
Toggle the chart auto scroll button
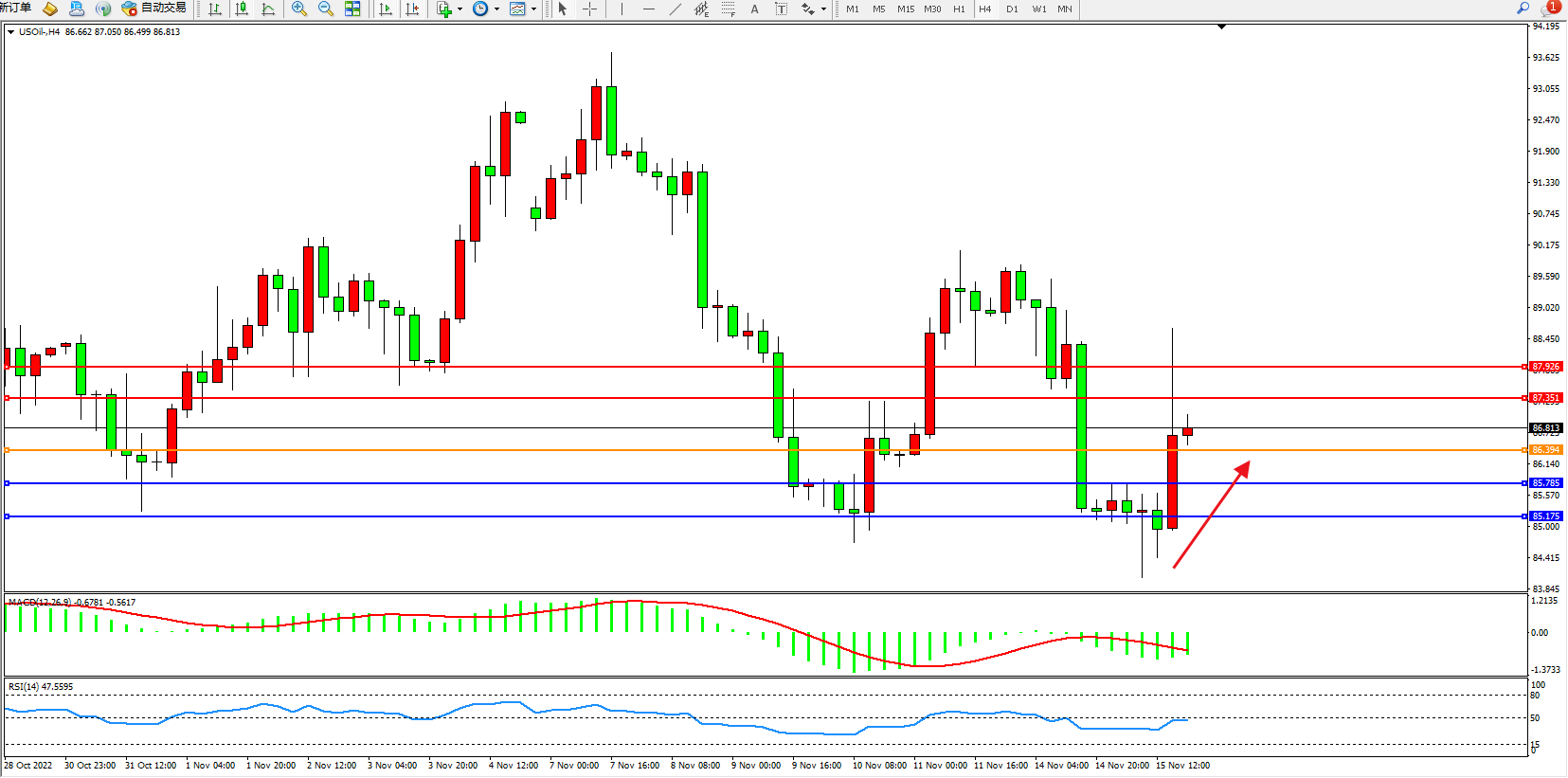click(385, 9)
